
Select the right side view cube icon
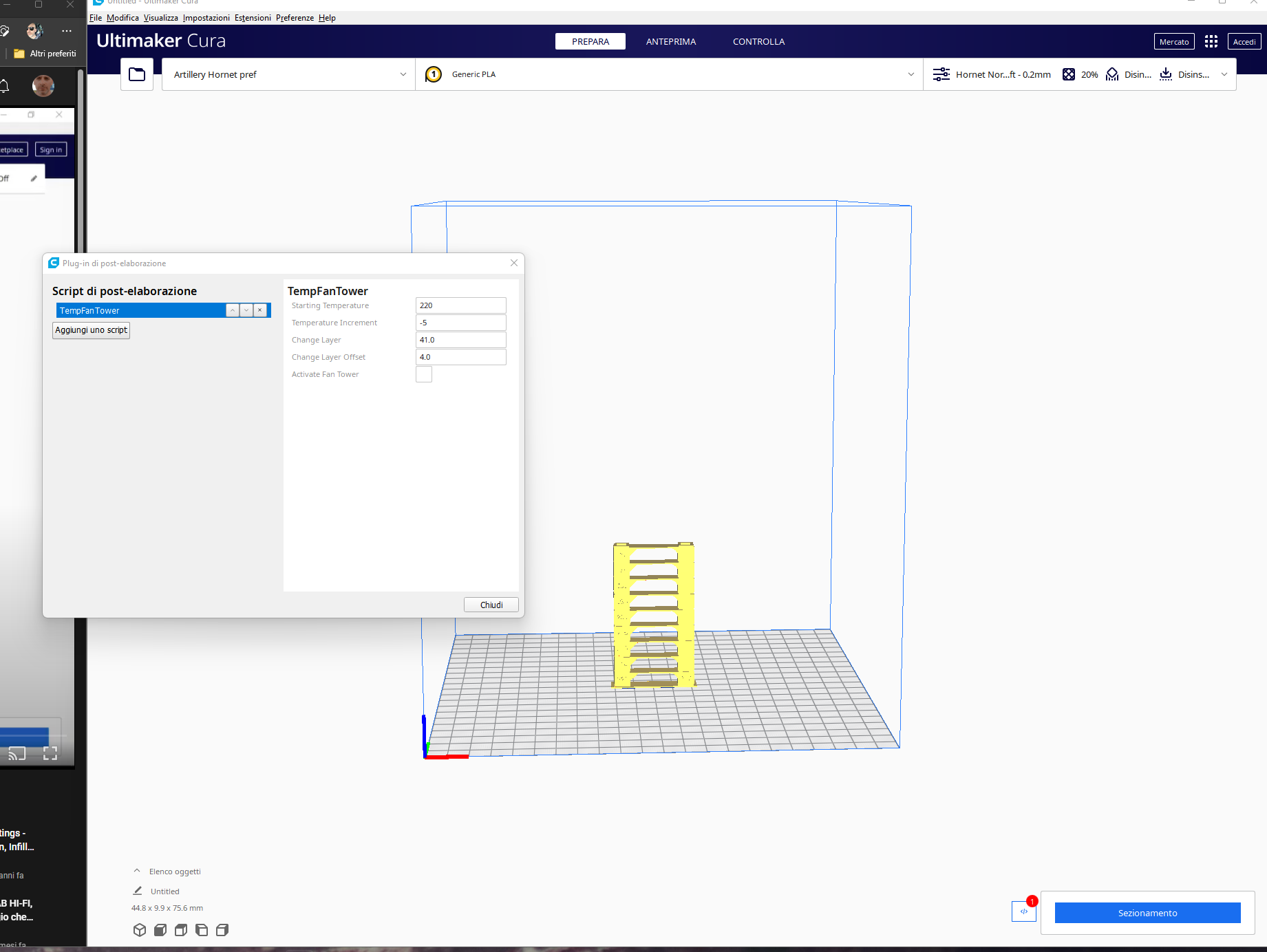[x=222, y=930]
